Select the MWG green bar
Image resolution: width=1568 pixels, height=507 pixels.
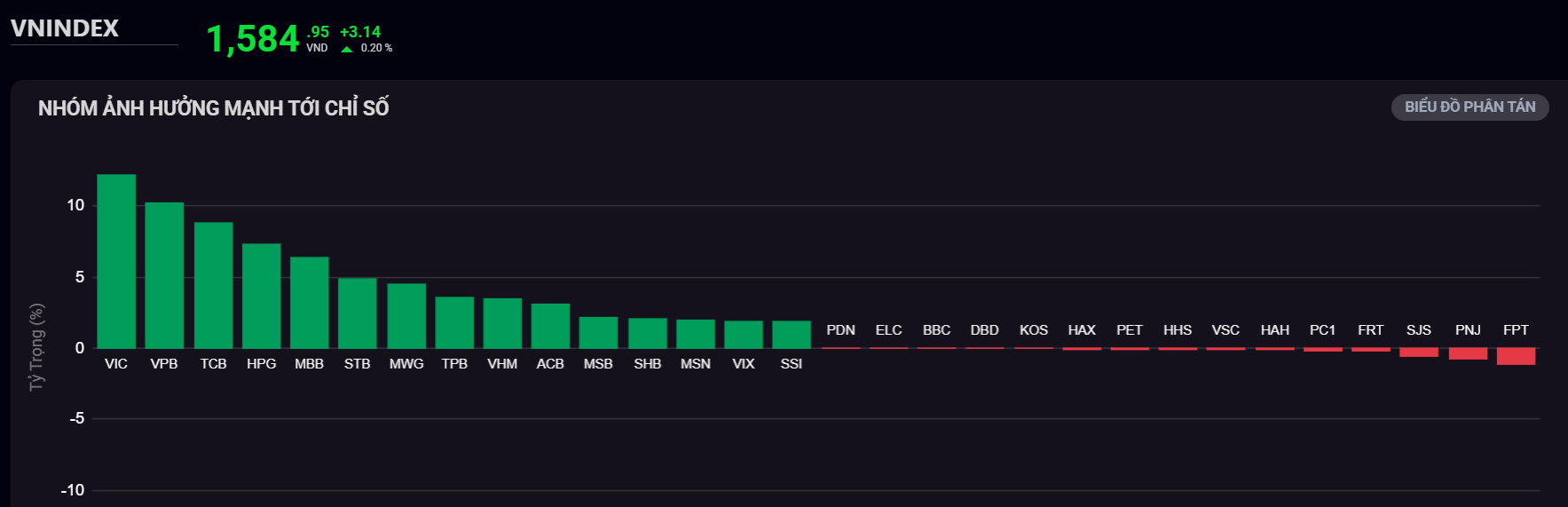click(x=406, y=316)
